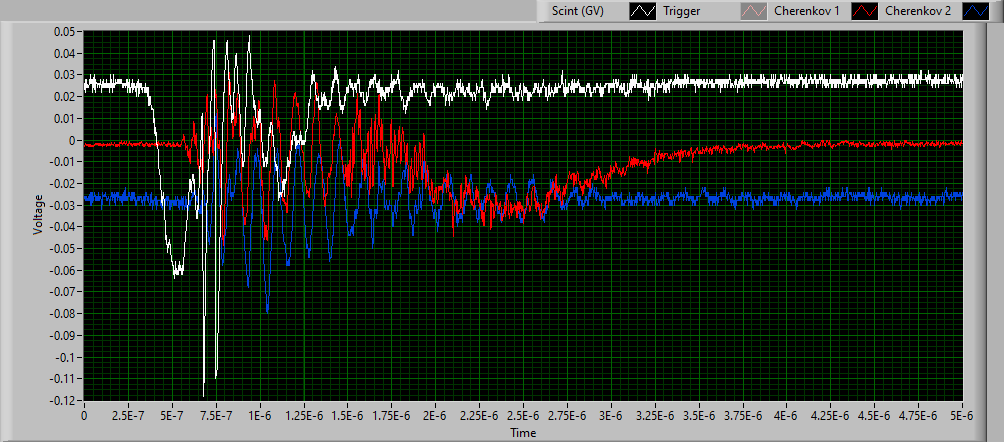Click the 7.5E-7 x-axis tick label
The height and width of the screenshot is (442, 1004).
pyautogui.click(x=216, y=415)
